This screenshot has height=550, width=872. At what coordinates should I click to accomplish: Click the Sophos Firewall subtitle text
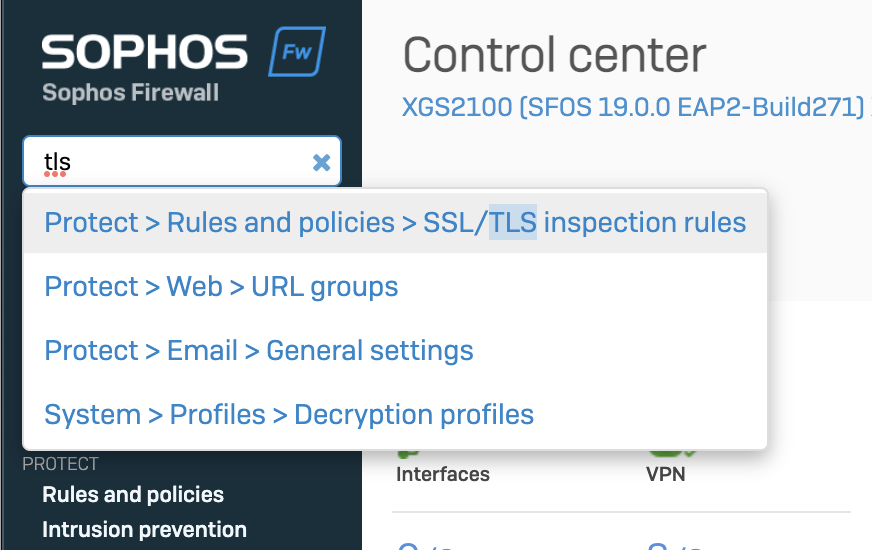(x=130, y=94)
